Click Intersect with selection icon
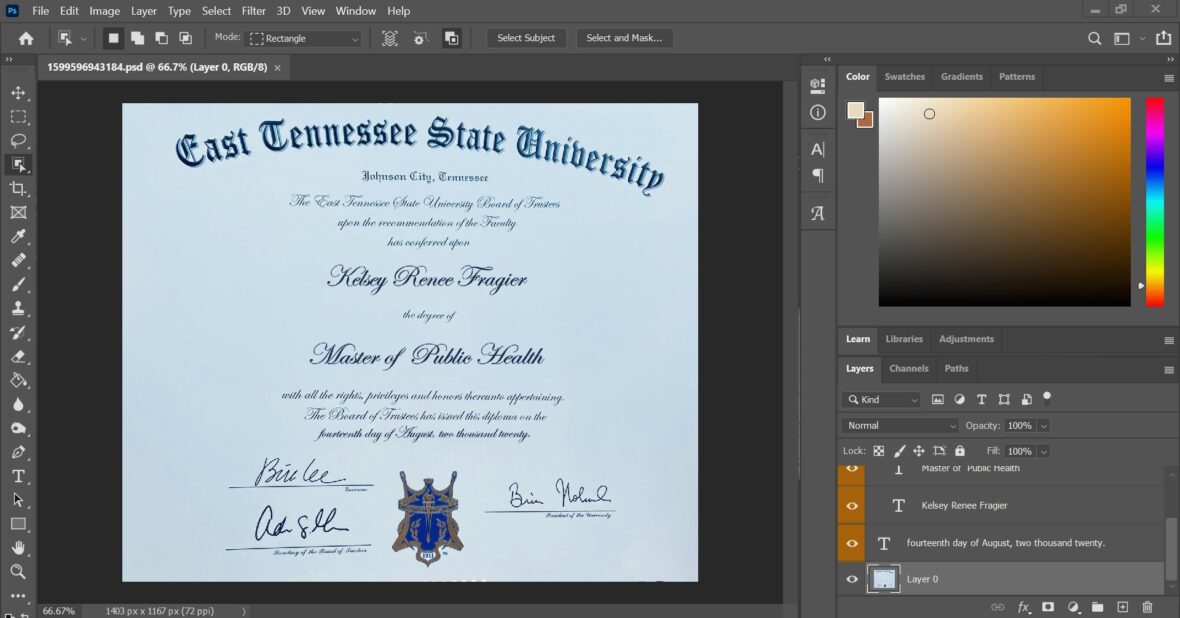 (x=185, y=38)
